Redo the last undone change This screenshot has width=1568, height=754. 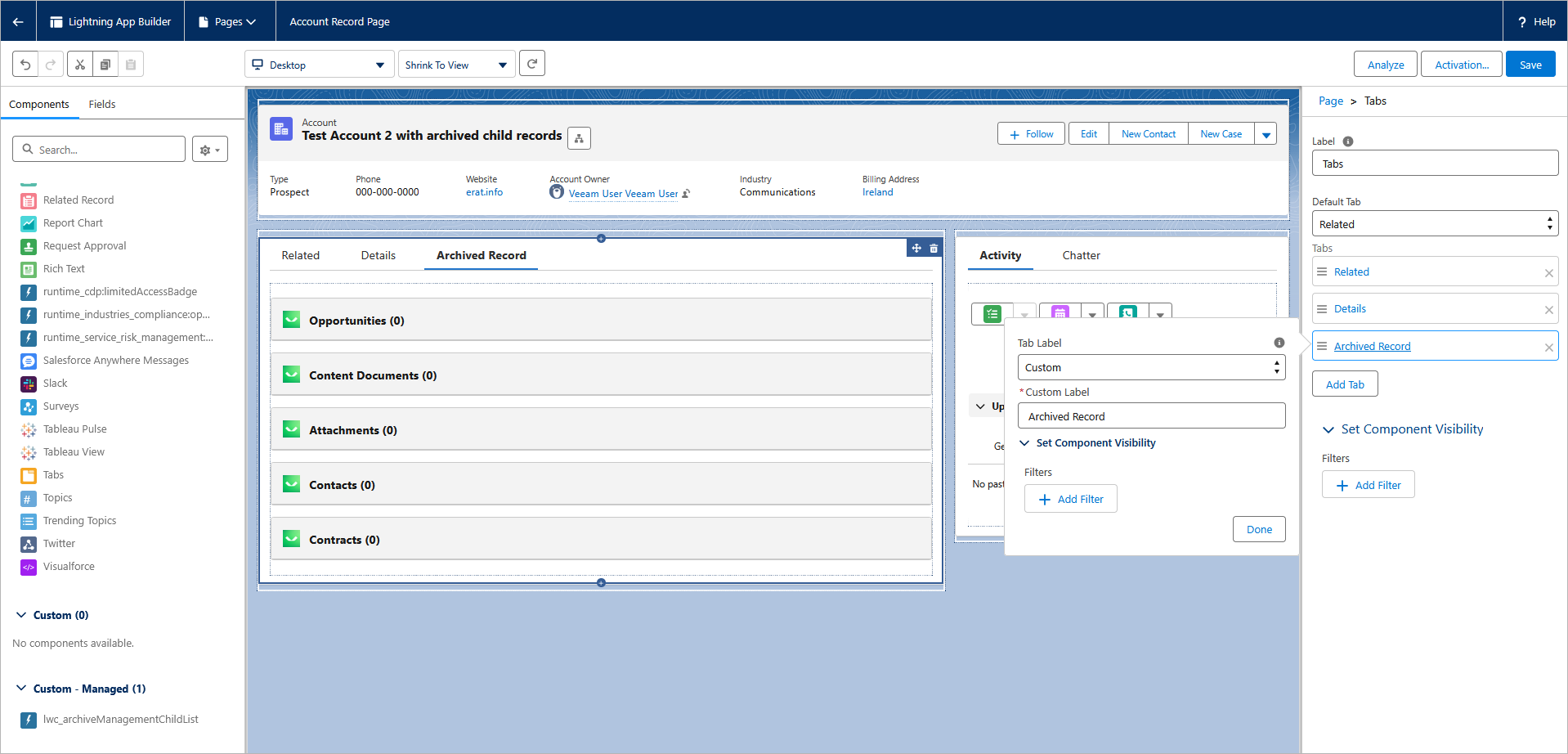(x=51, y=65)
